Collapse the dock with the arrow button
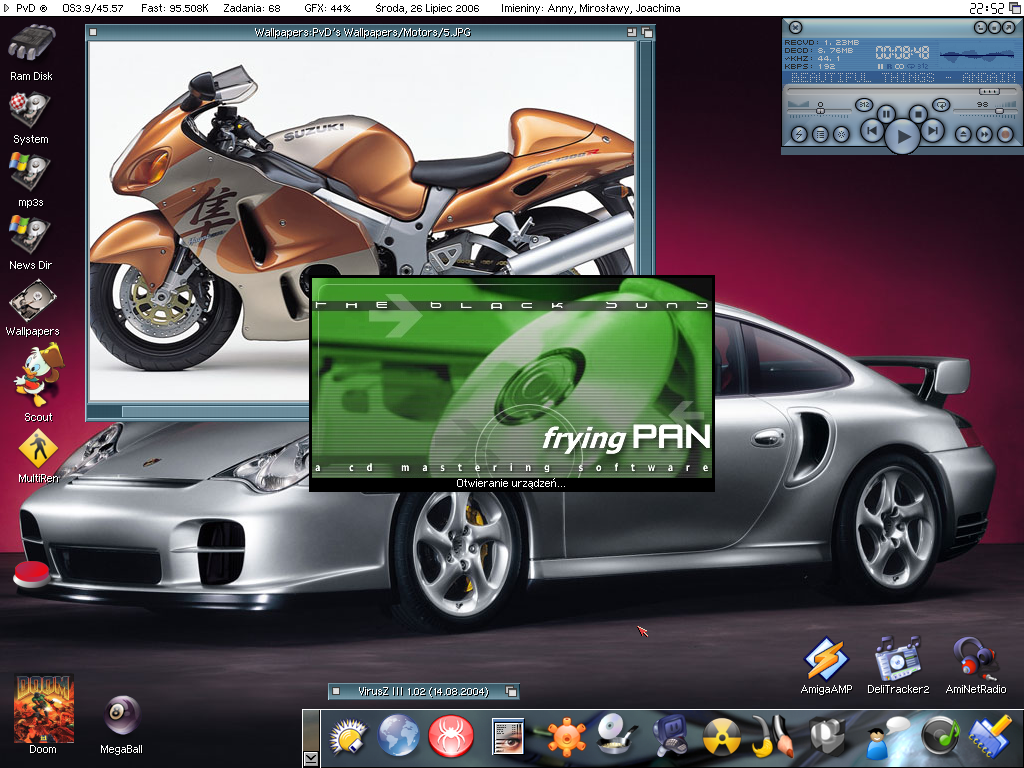The height and width of the screenshot is (768, 1024). [x=312, y=758]
